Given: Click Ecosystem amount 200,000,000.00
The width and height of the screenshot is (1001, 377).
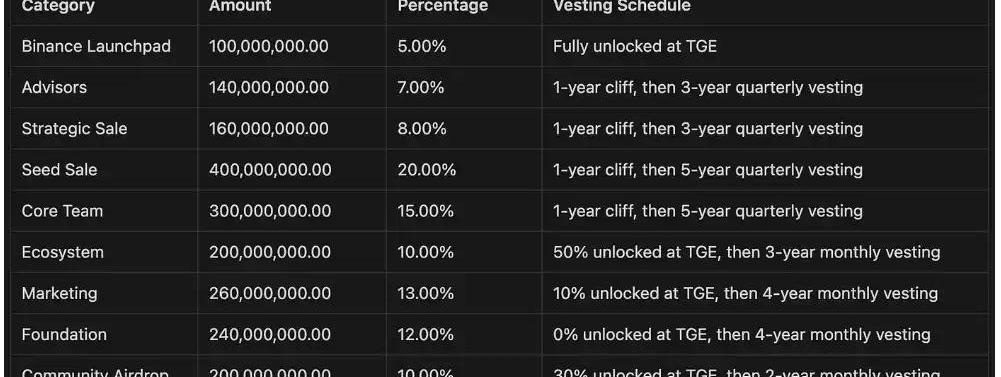Looking at the screenshot, I should [x=270, y=252].
